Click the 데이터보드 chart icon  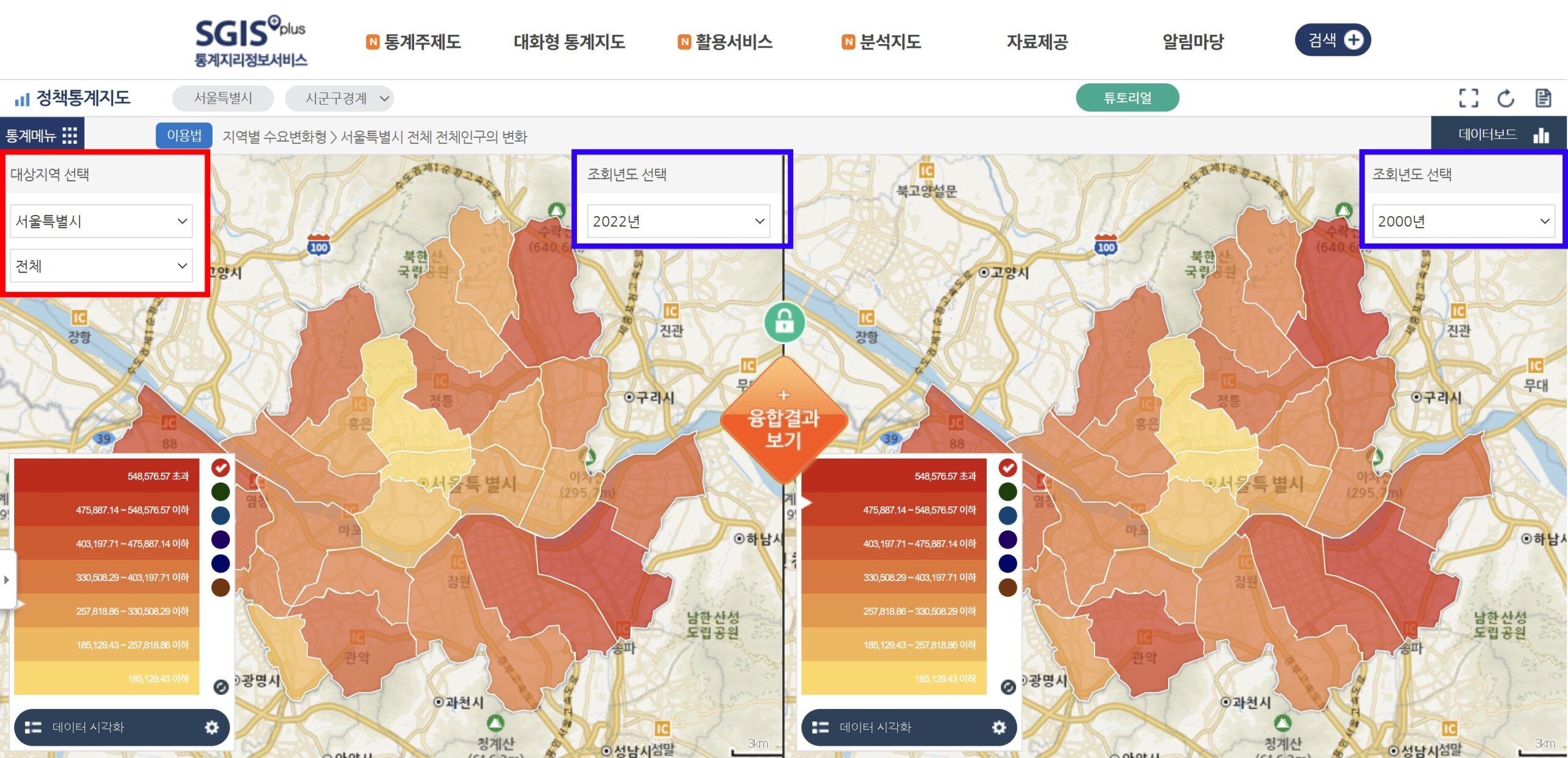1541,135
